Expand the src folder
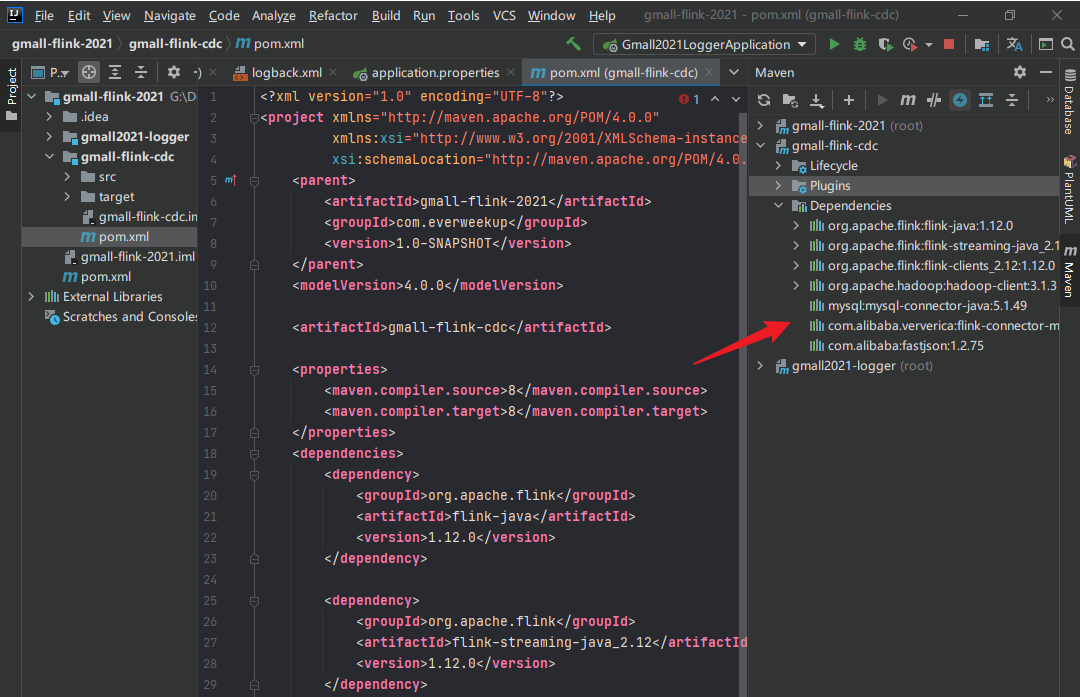 coord(67,176)
